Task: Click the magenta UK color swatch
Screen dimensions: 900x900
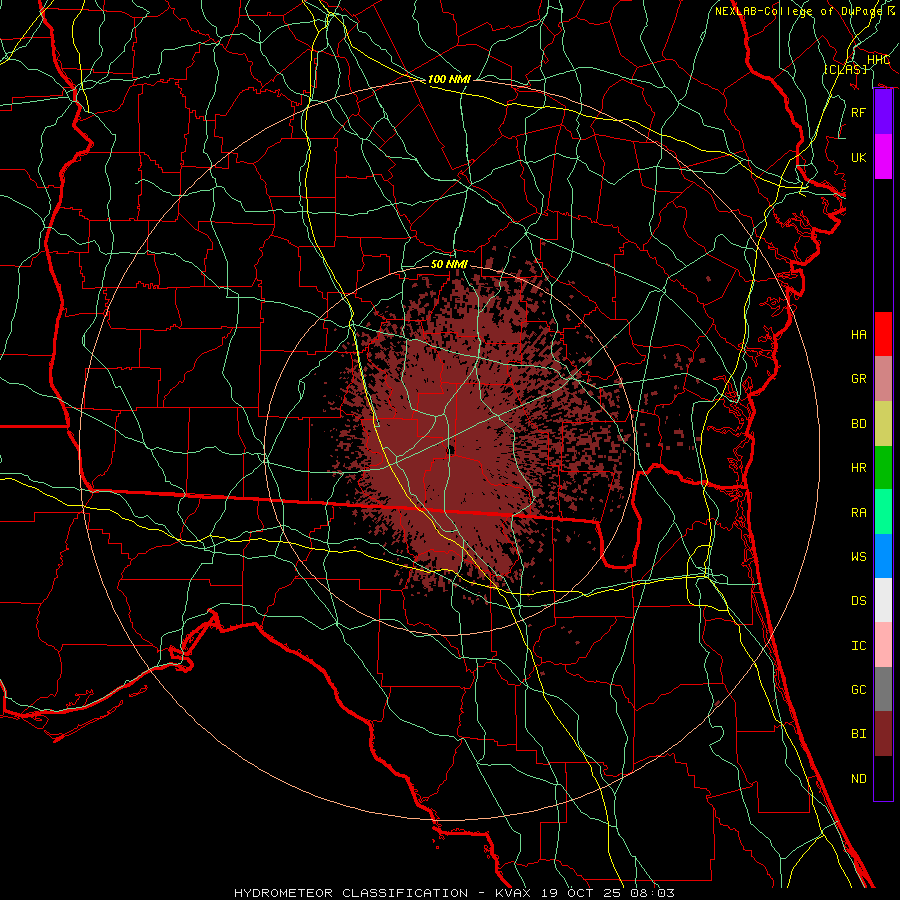Action: click(883, 157)
